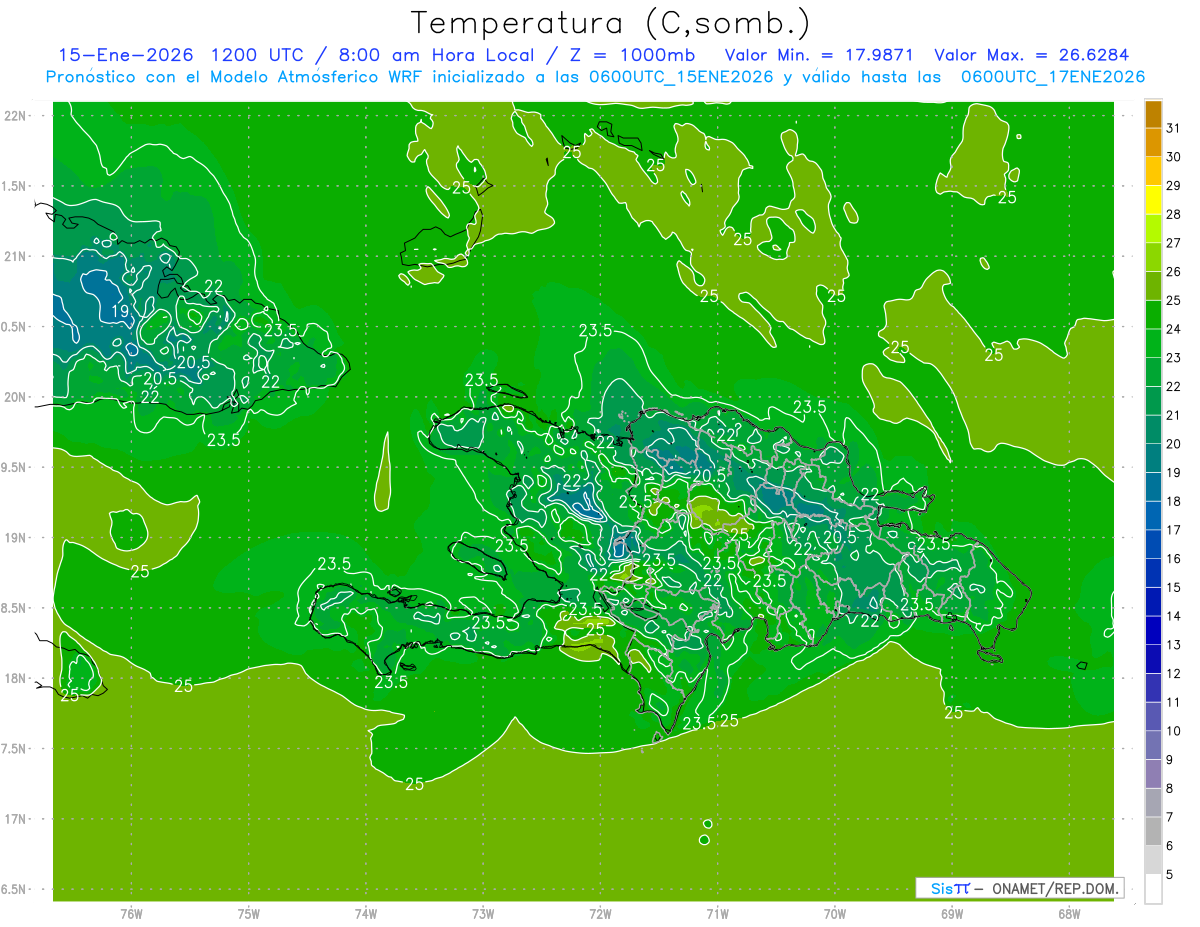Click the '31' colorbar scale label
This screenshot has width=1200, height=927.
[x=1174, y=129]
